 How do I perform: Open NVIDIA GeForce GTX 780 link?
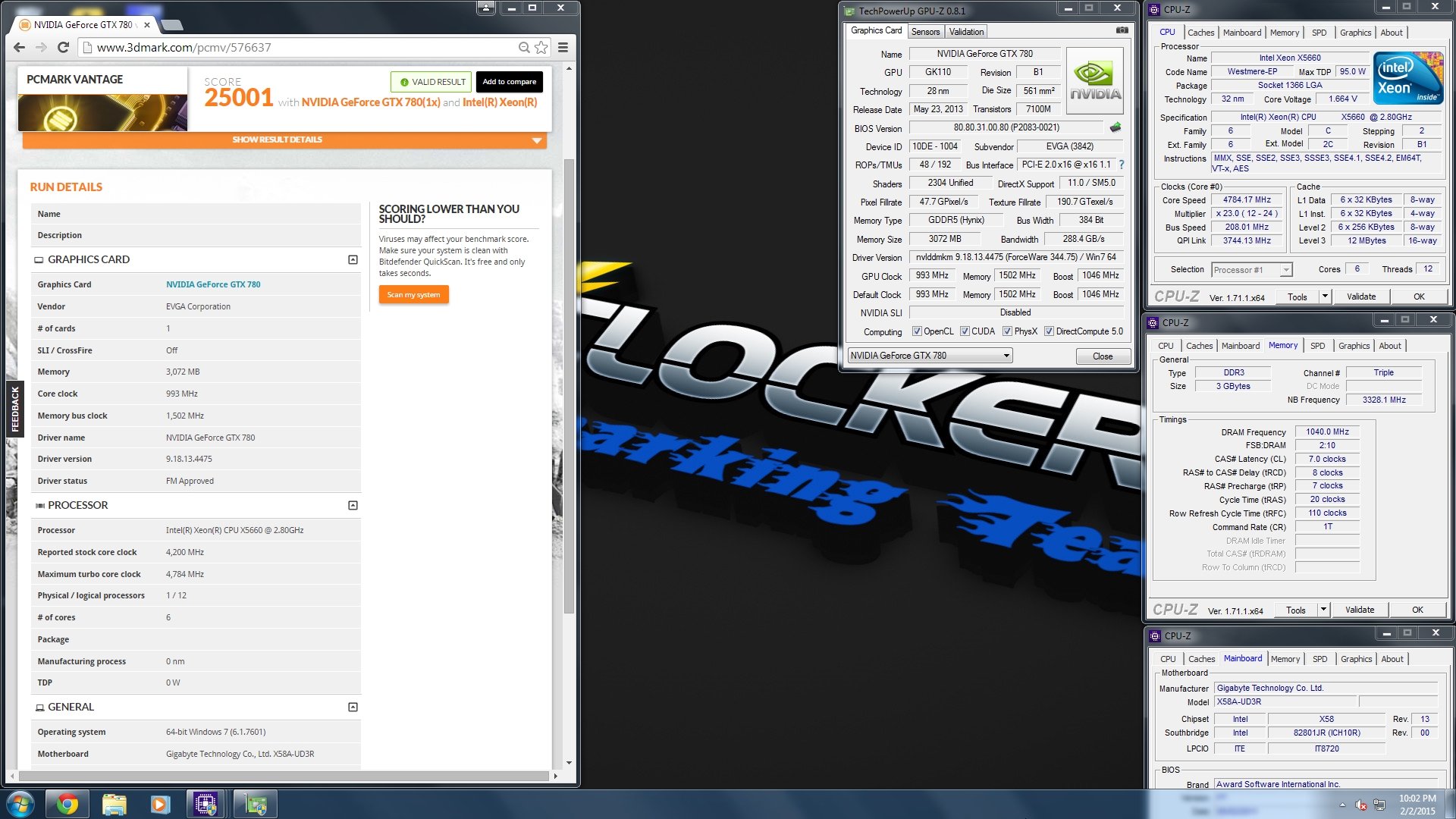click(213, 284)
